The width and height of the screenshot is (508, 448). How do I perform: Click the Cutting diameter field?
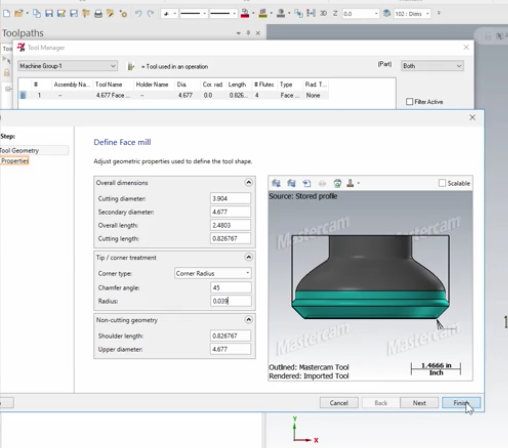click(230, 198)
